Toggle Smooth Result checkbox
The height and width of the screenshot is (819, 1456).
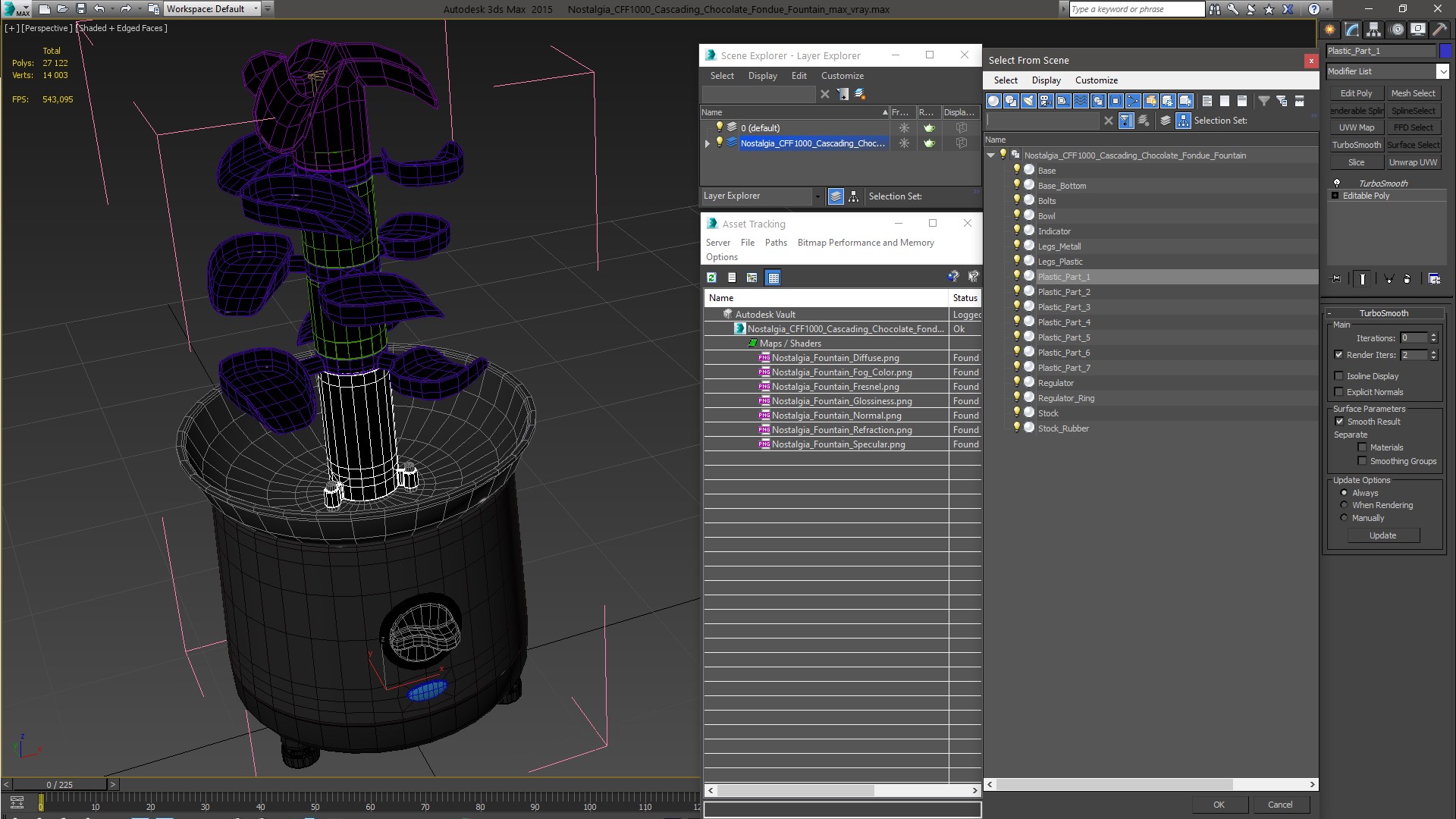pos(1339,422)
